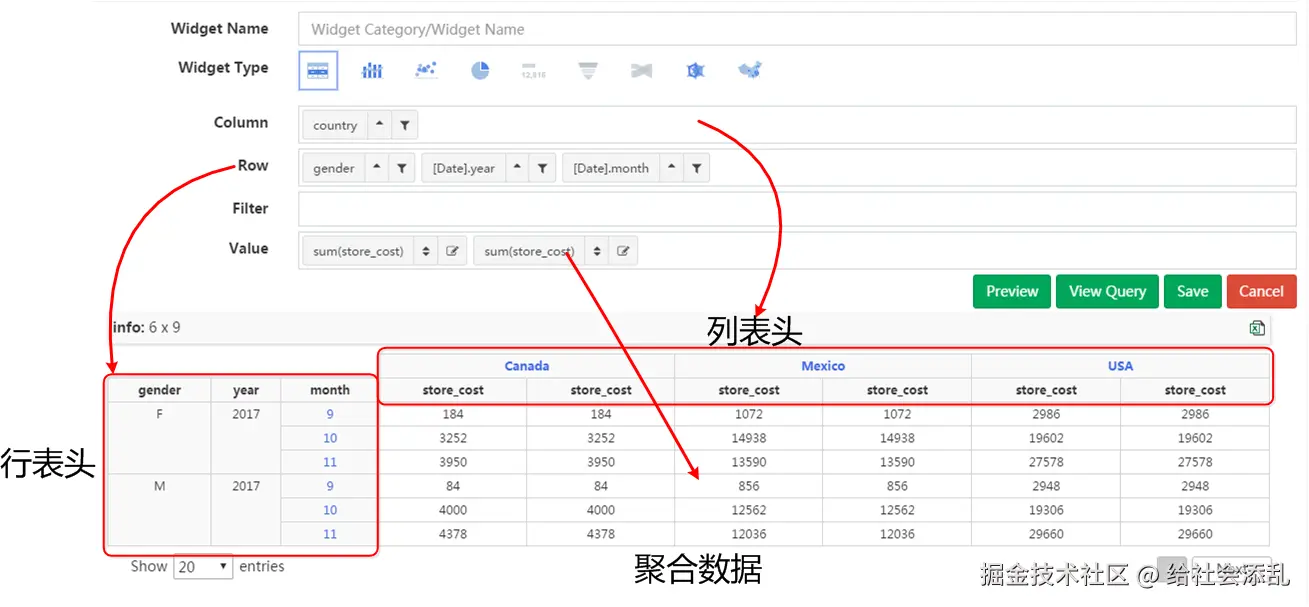Focus the Widget Name input field
The width and height of the screenshot is (1309, 607).
click(797, 29)
